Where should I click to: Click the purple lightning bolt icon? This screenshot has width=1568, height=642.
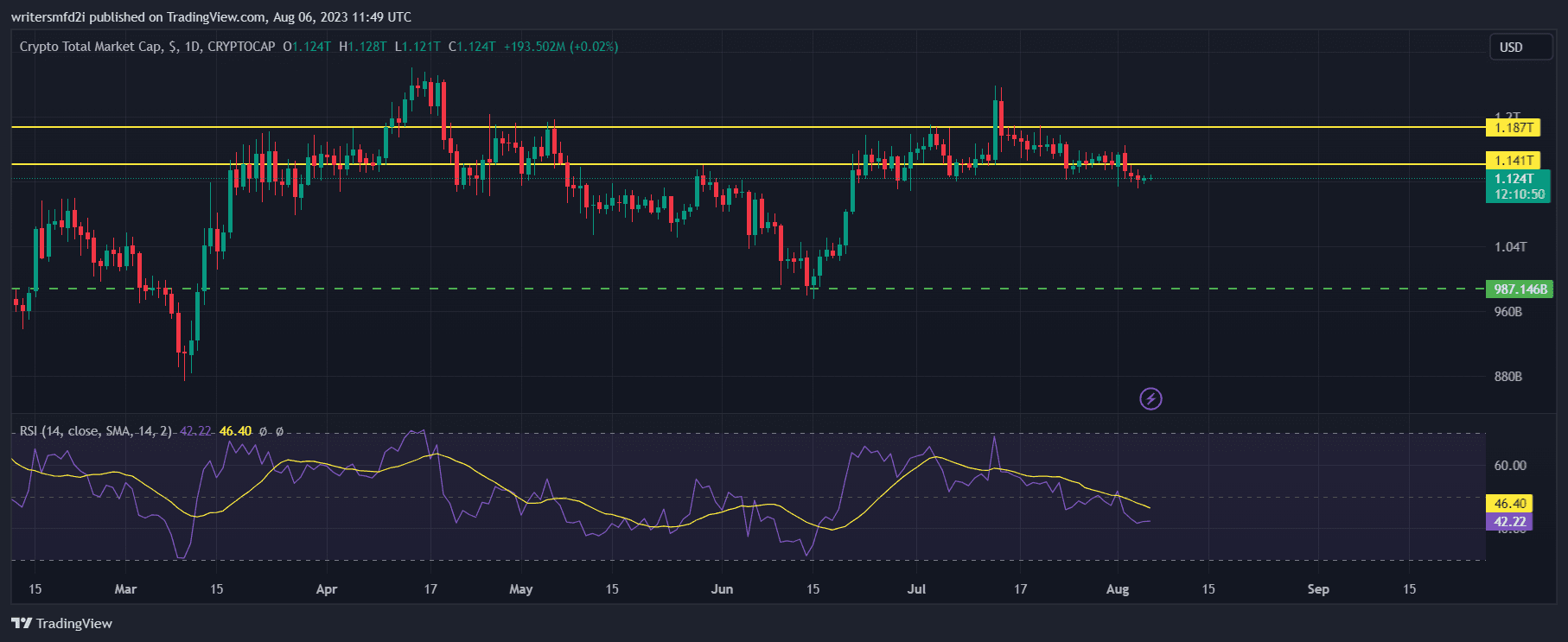1151,398
